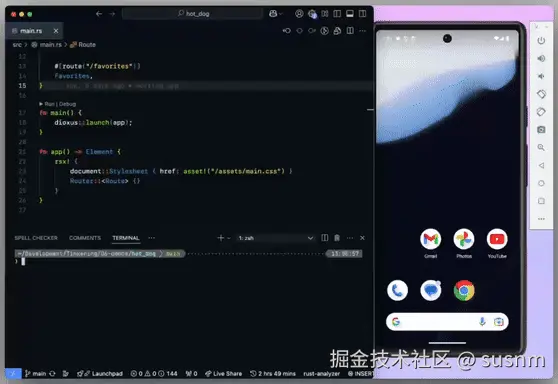Take screenshot with emulator camera icon
This screenshot has height=384, width=558.
(x=541, y=130)
